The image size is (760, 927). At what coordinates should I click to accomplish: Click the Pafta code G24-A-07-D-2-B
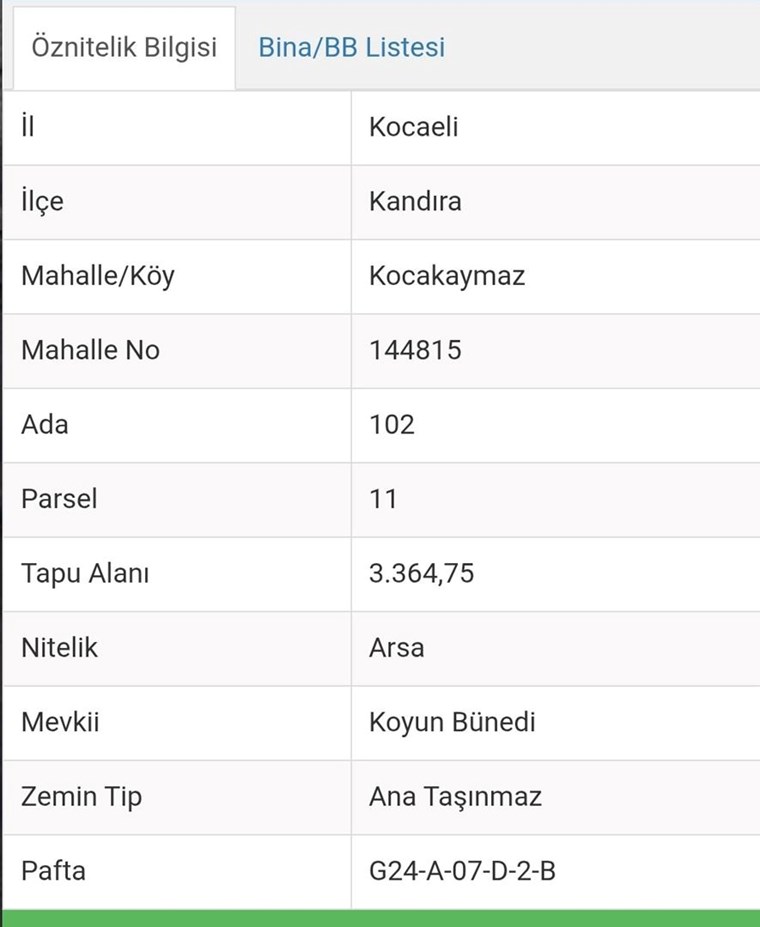[x=462, y=870]
